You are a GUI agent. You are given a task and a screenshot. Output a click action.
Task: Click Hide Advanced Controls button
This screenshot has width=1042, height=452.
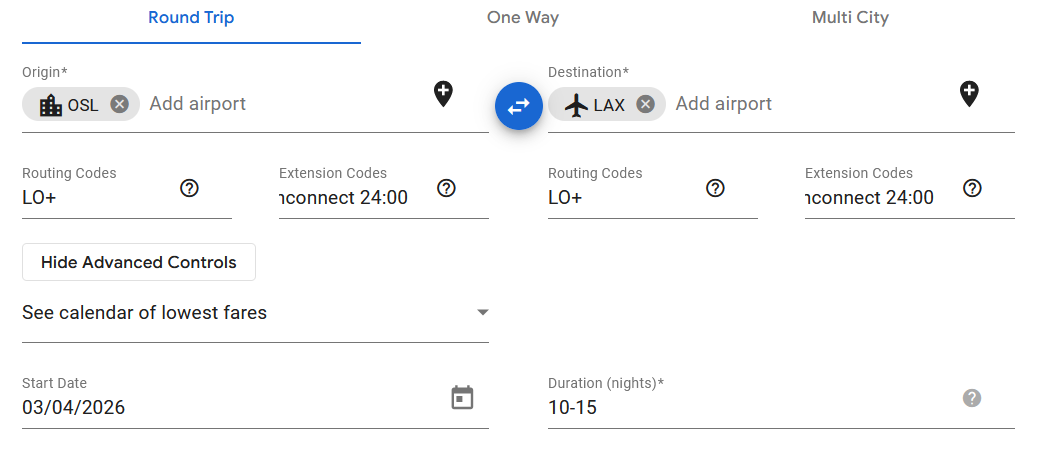pyautogui.click(x=139, y=262)
